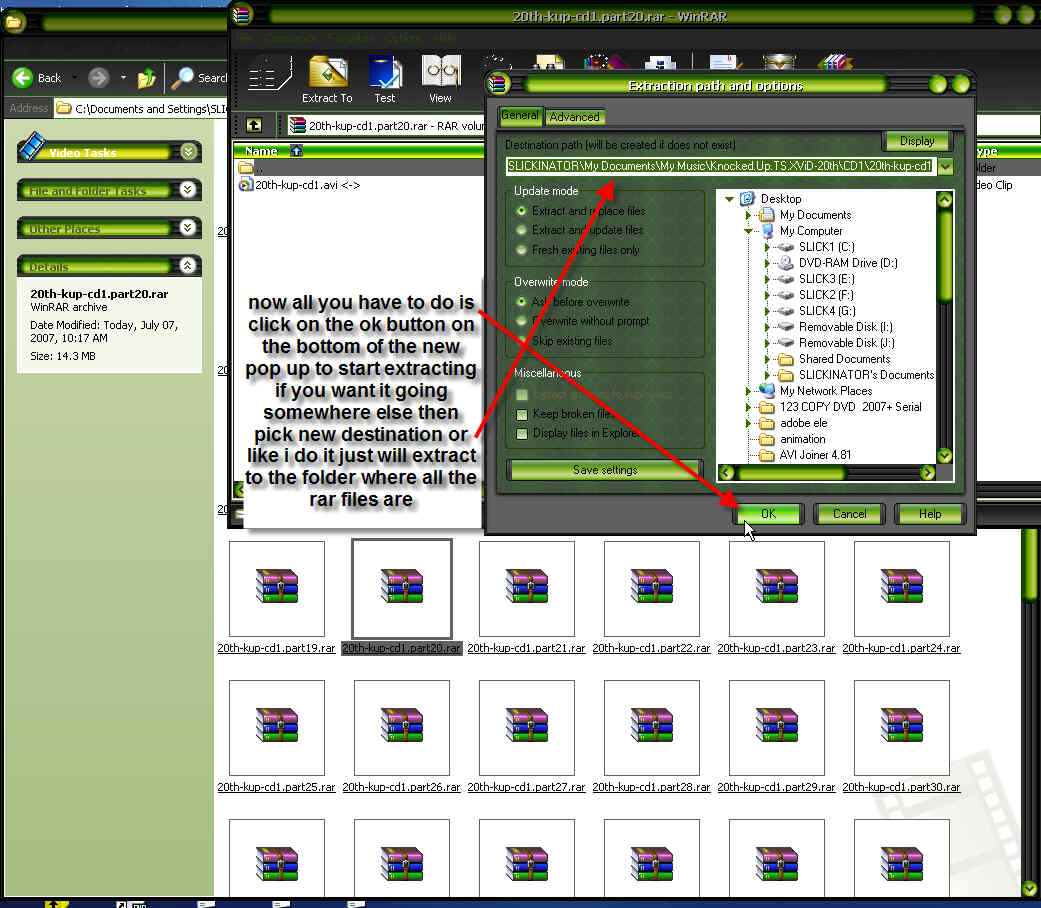Open the destination path dropdown arrow

(945, 166)
